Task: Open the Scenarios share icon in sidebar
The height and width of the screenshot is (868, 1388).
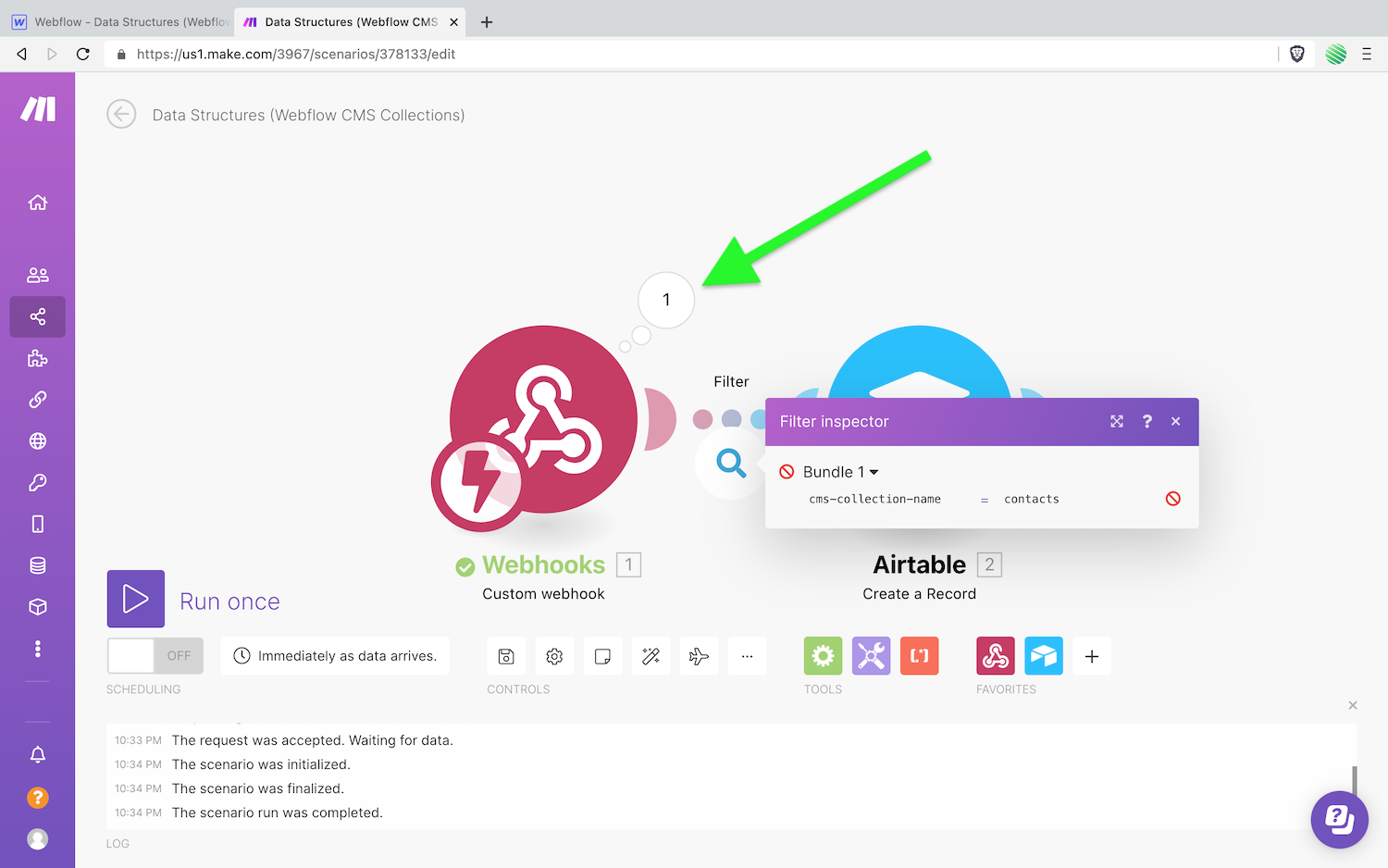Action: 38,316
